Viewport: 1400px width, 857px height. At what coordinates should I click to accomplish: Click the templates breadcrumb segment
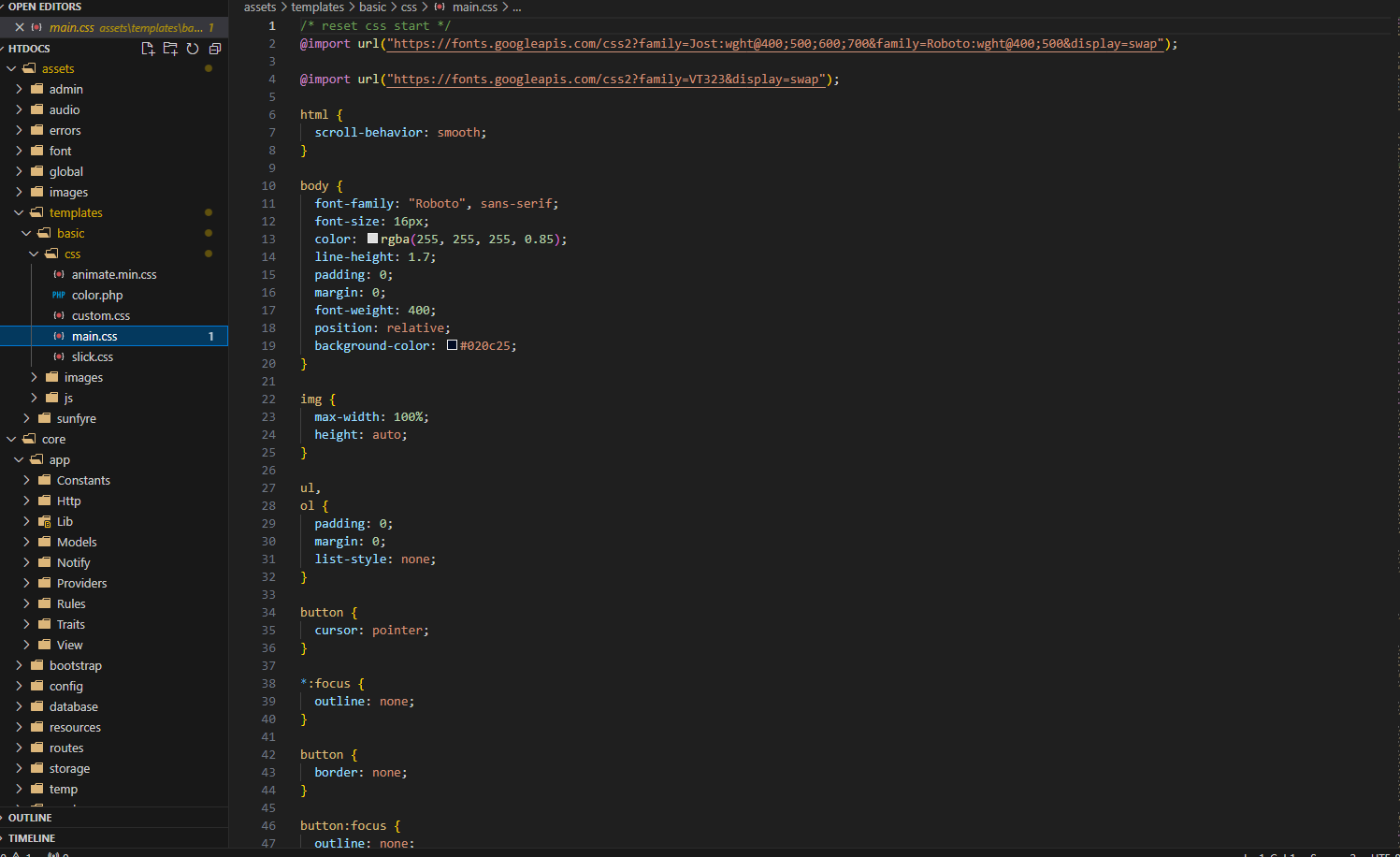318,7
